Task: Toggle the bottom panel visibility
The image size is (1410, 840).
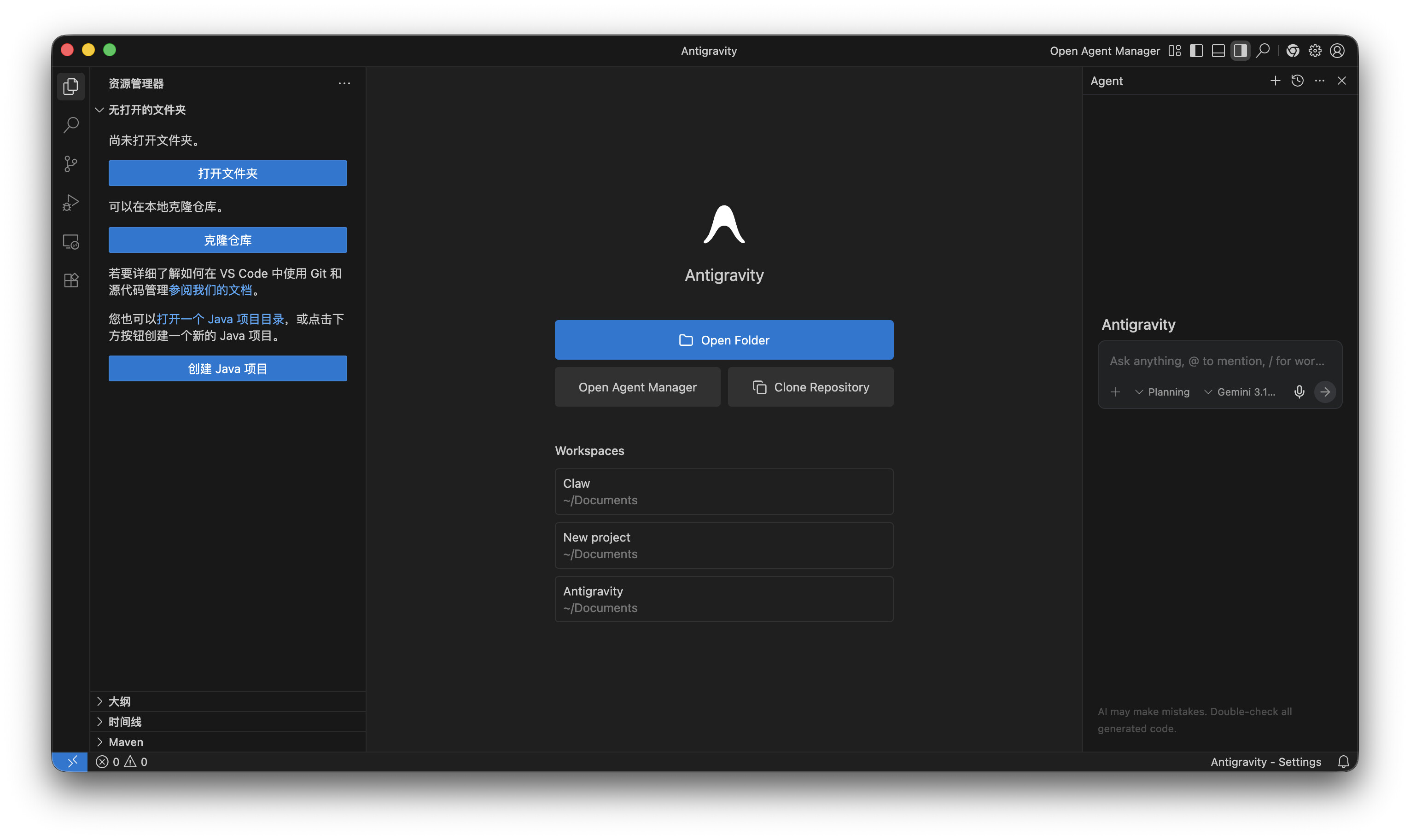Action: click(1218, 51)
